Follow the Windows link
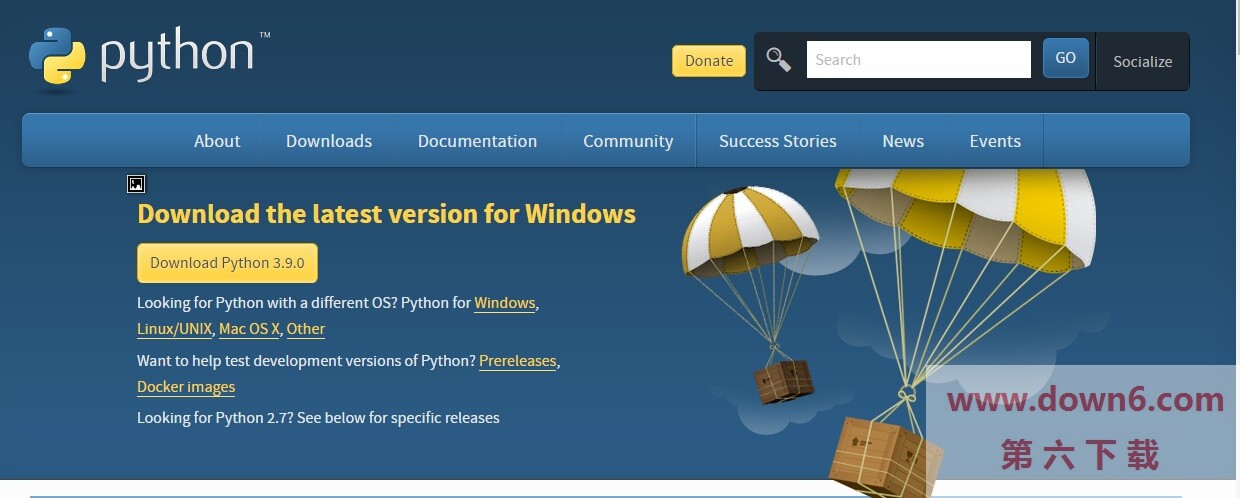Screen dimensions: 1240x498 coord(505,302)
